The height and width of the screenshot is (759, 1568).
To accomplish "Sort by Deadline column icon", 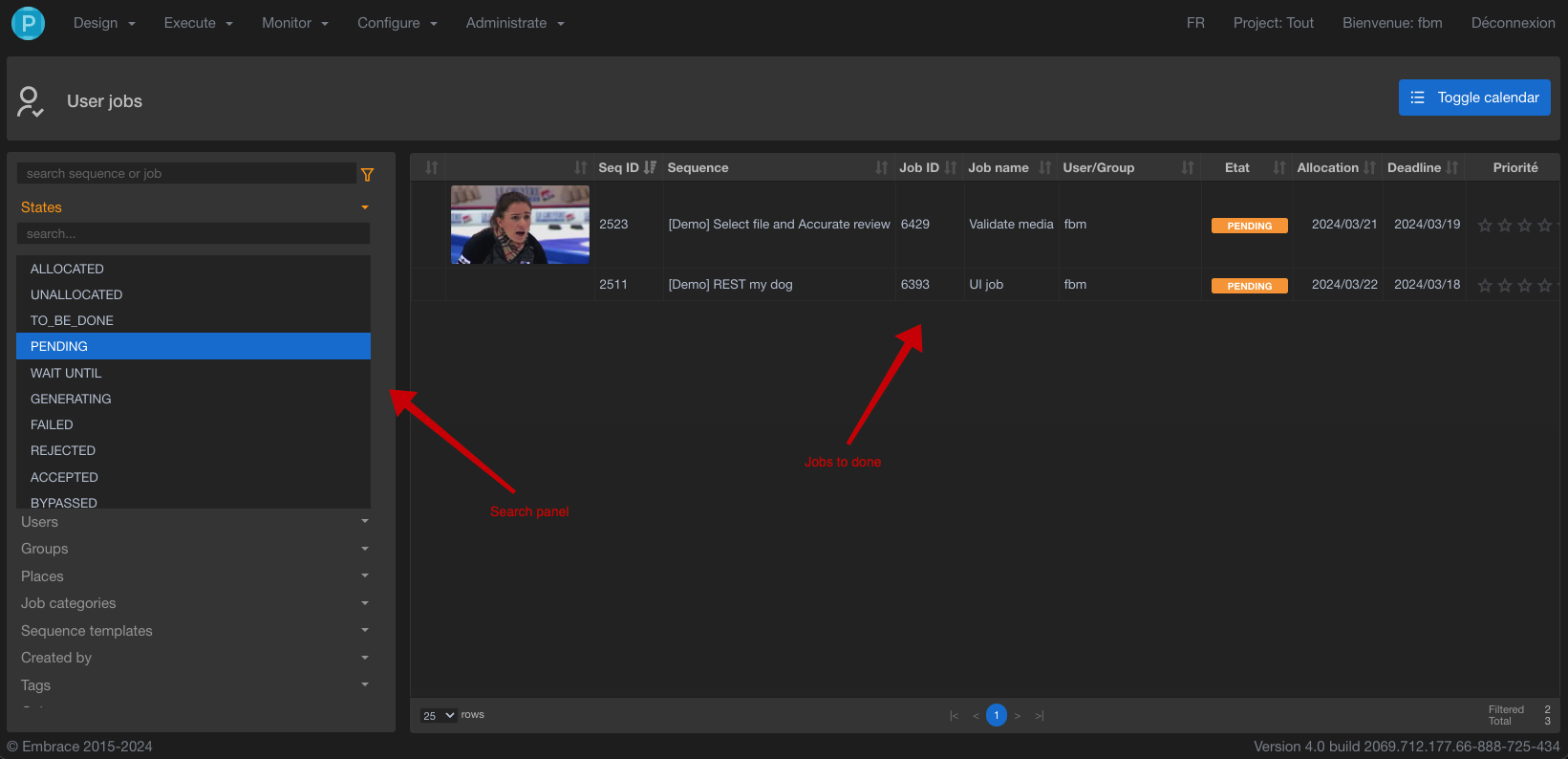I will (x=1452, y=167).
